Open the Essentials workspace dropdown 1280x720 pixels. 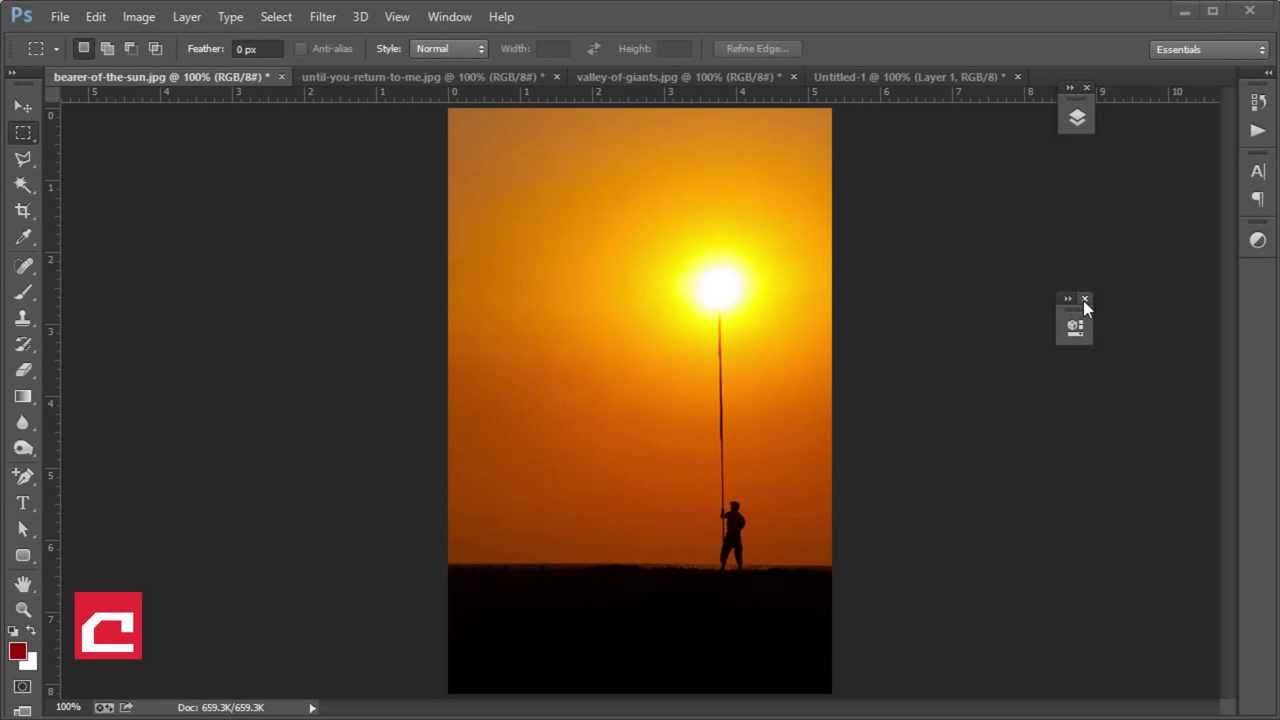(x=1210, y=49)
